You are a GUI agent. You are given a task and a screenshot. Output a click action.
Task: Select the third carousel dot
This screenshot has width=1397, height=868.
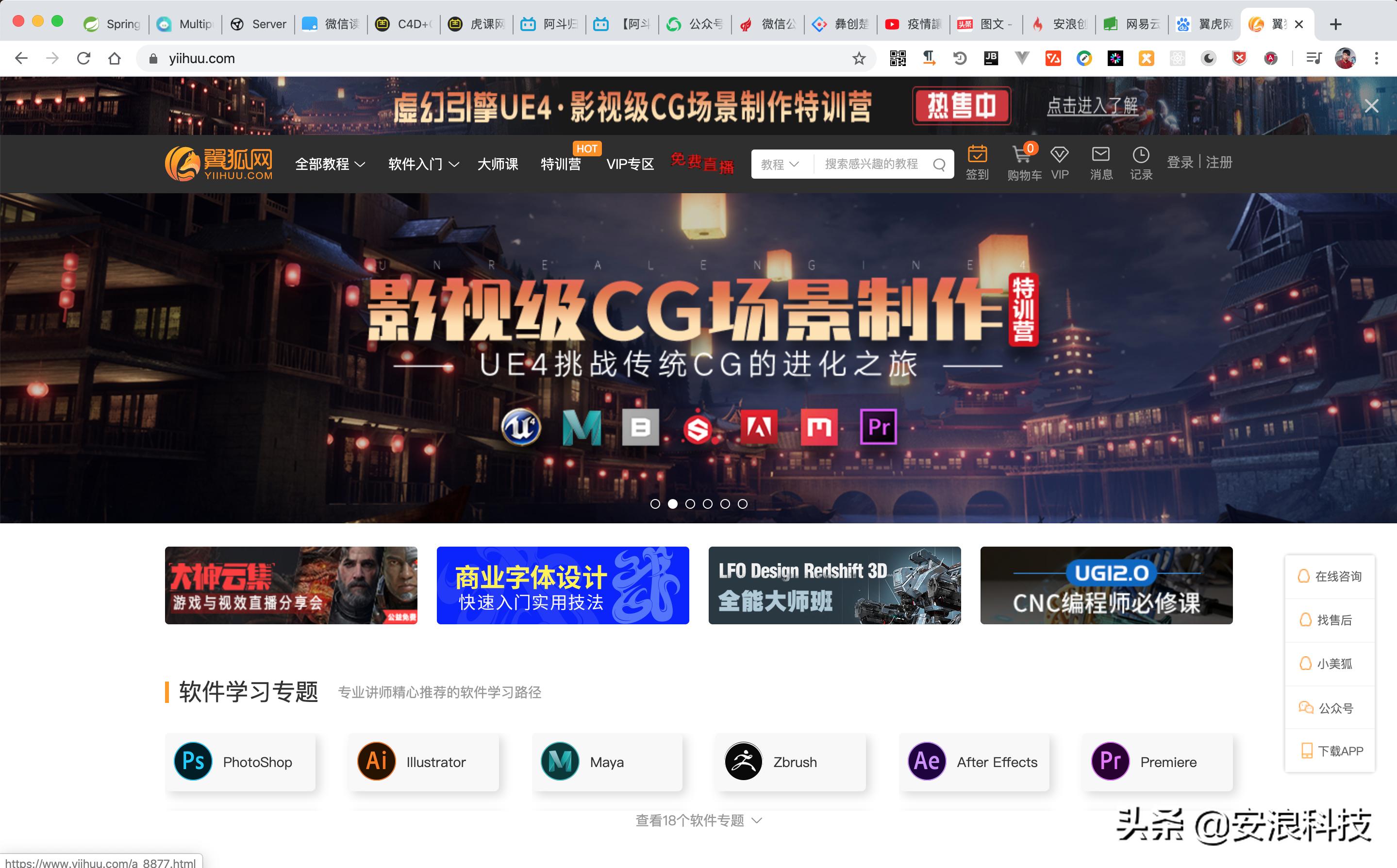690,504
